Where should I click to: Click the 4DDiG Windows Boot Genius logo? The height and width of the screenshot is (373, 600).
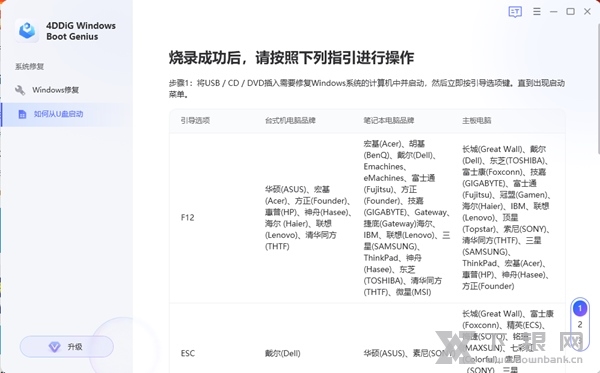(27, 31)
